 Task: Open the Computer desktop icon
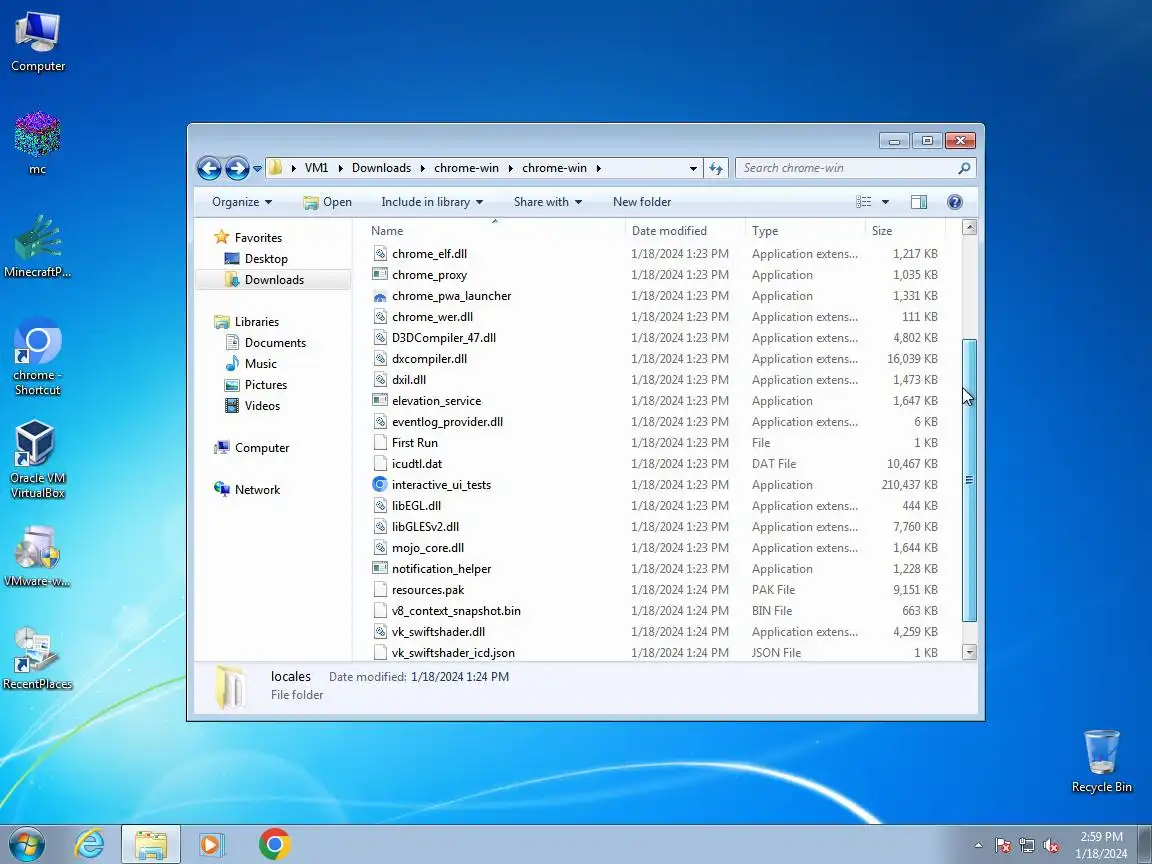[x=37, y=43]
